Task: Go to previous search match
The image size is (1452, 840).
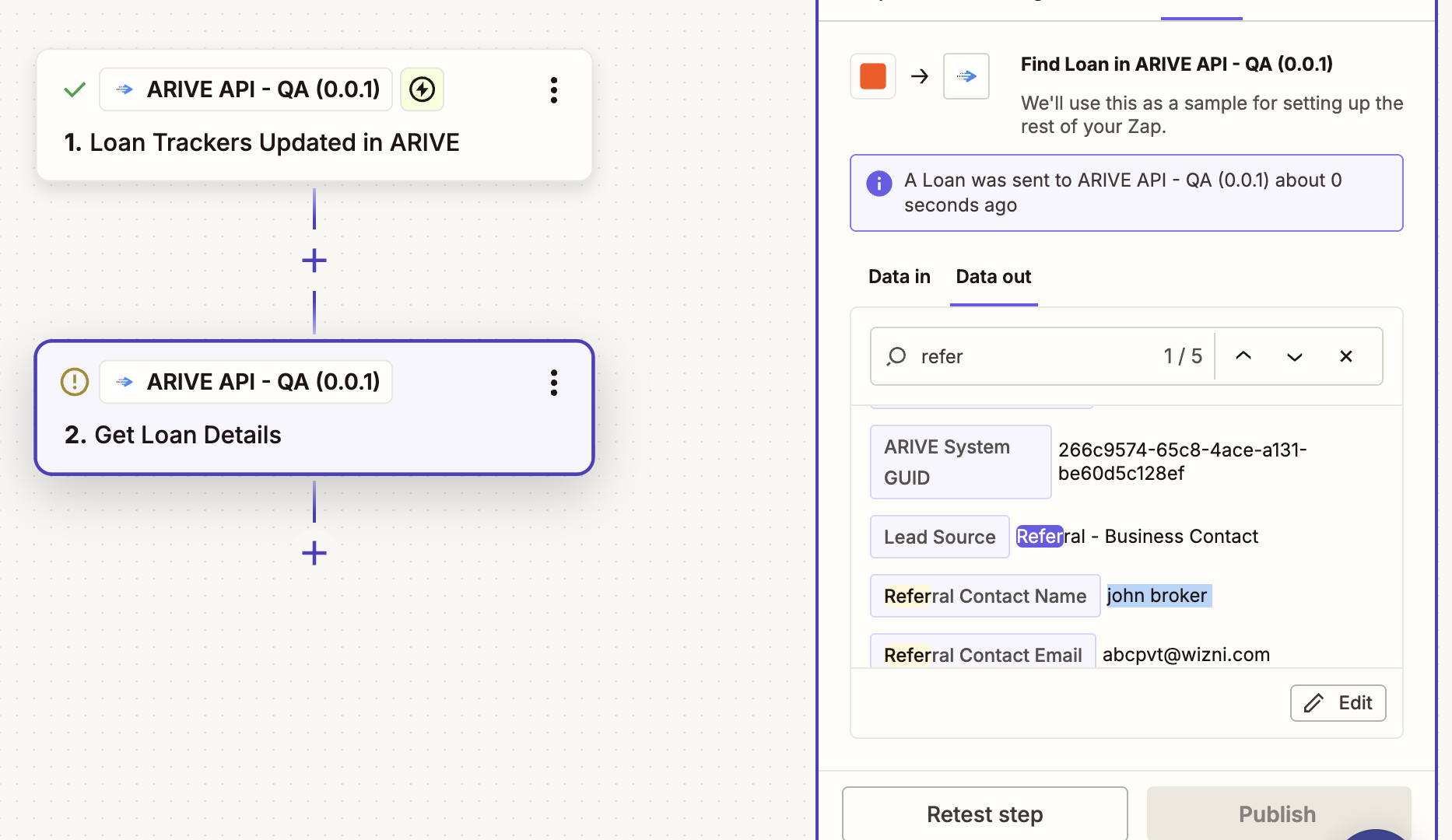Action: (1243, 356)
